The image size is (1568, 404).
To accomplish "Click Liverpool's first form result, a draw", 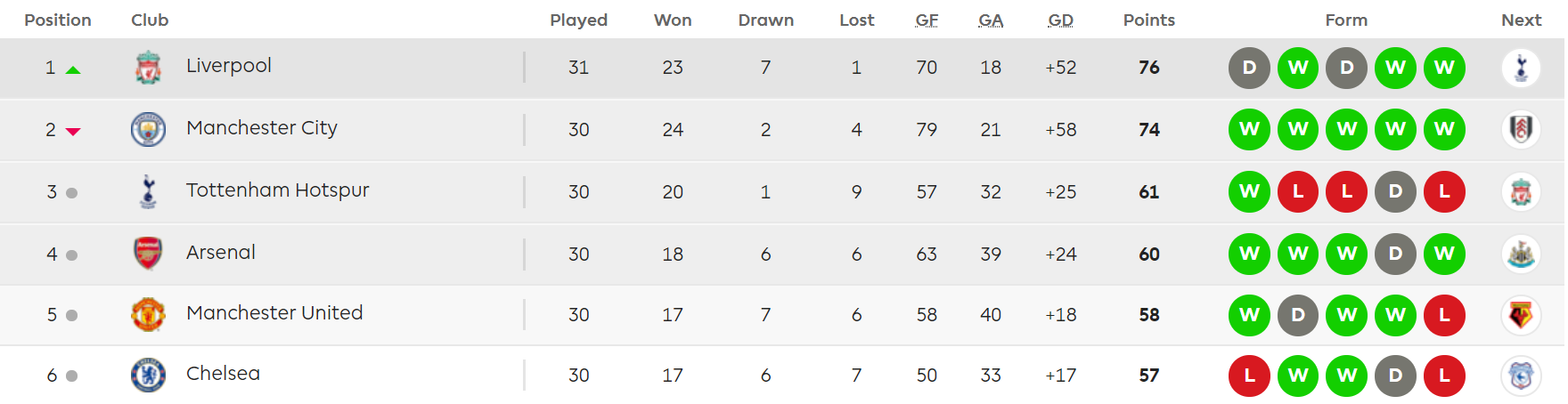I will click(1249, 68).
